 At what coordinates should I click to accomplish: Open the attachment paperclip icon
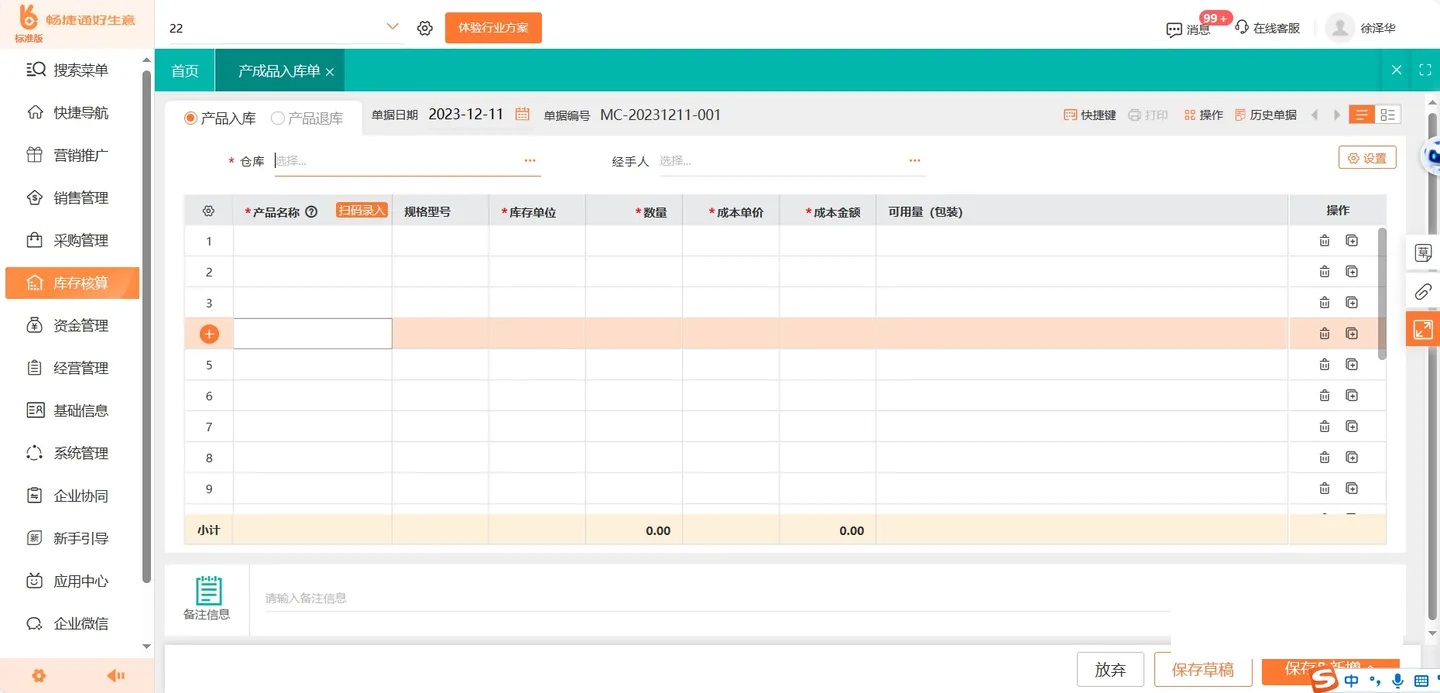(x=1422, y=292)
